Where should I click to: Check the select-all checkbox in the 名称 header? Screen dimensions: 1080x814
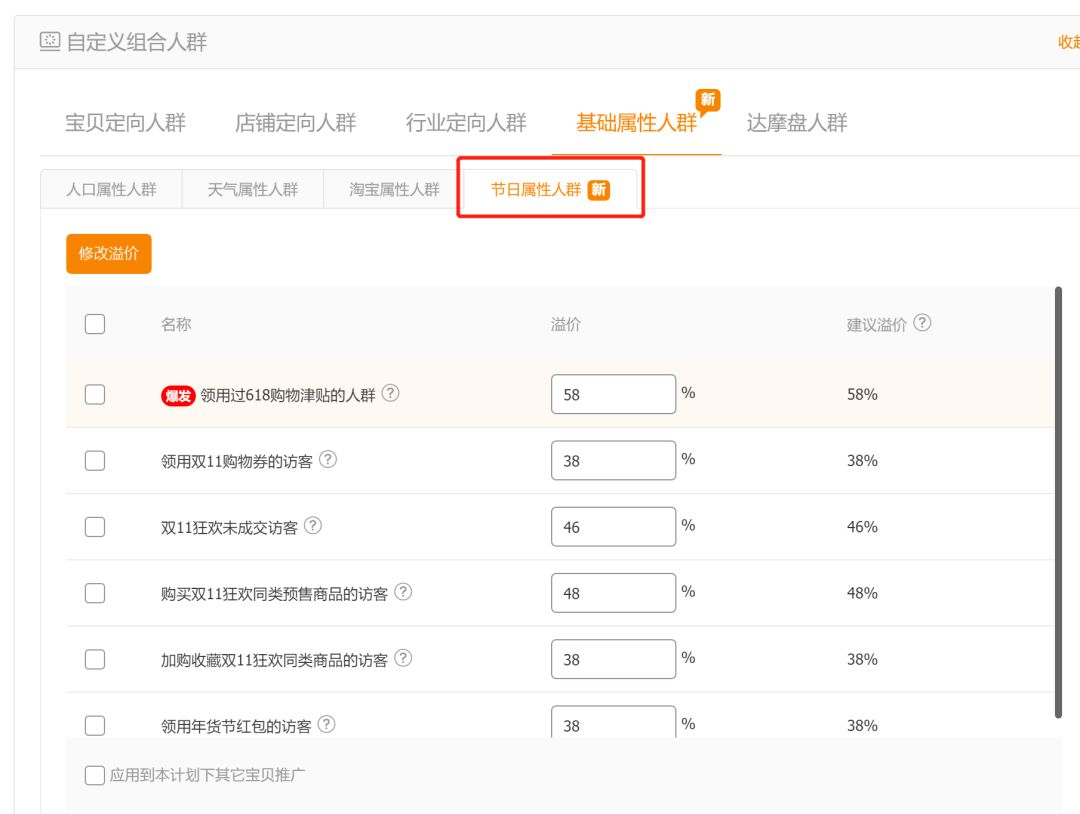tap(95, 323)
